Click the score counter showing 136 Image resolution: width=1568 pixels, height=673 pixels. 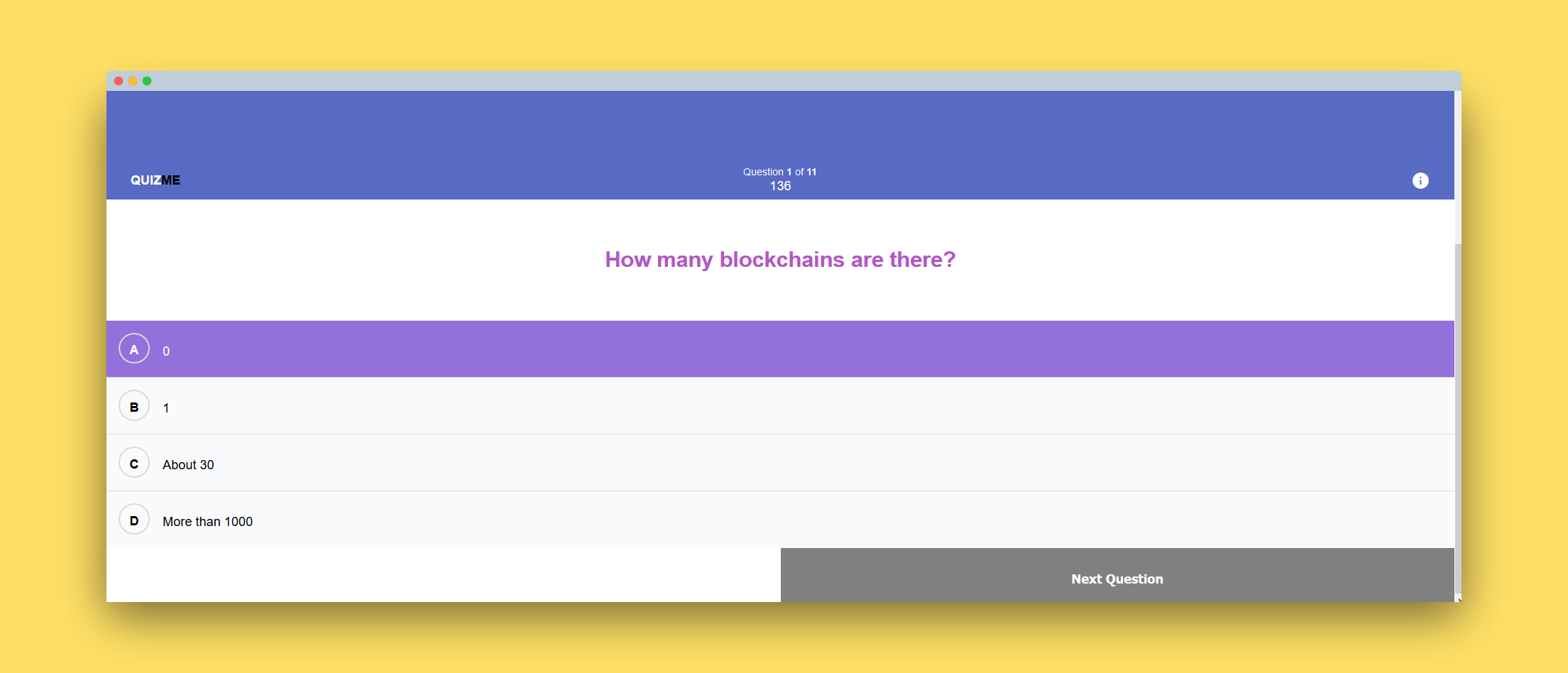click(780, 185)
